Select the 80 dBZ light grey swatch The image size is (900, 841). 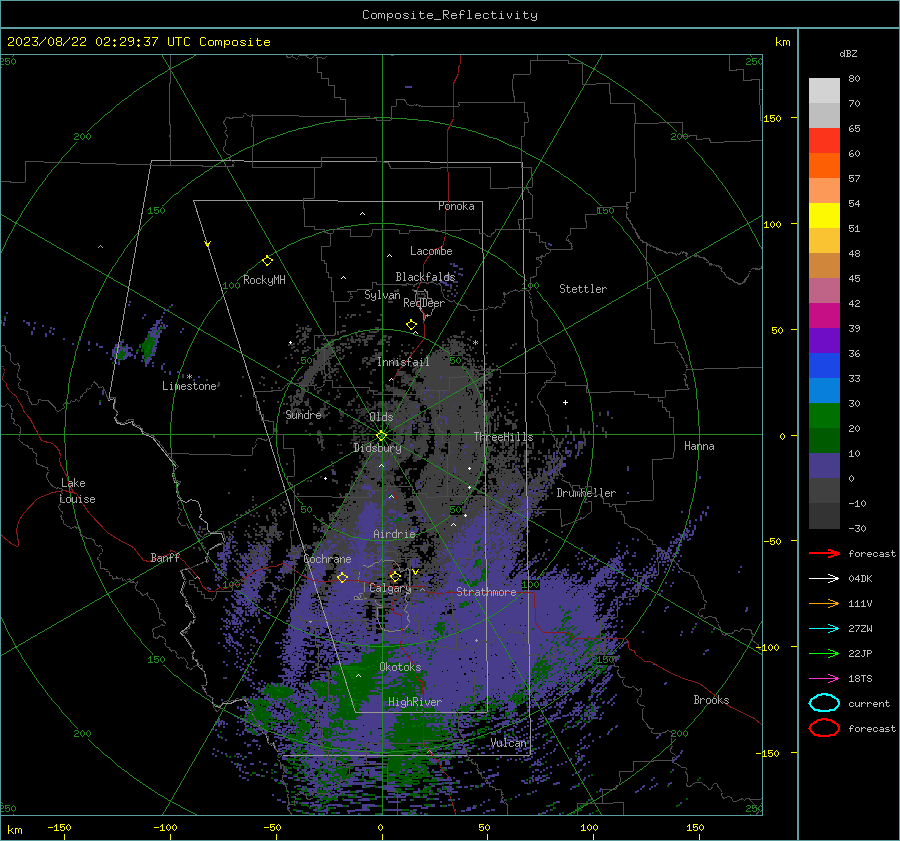pyautogui.click(x=824, y=91)
